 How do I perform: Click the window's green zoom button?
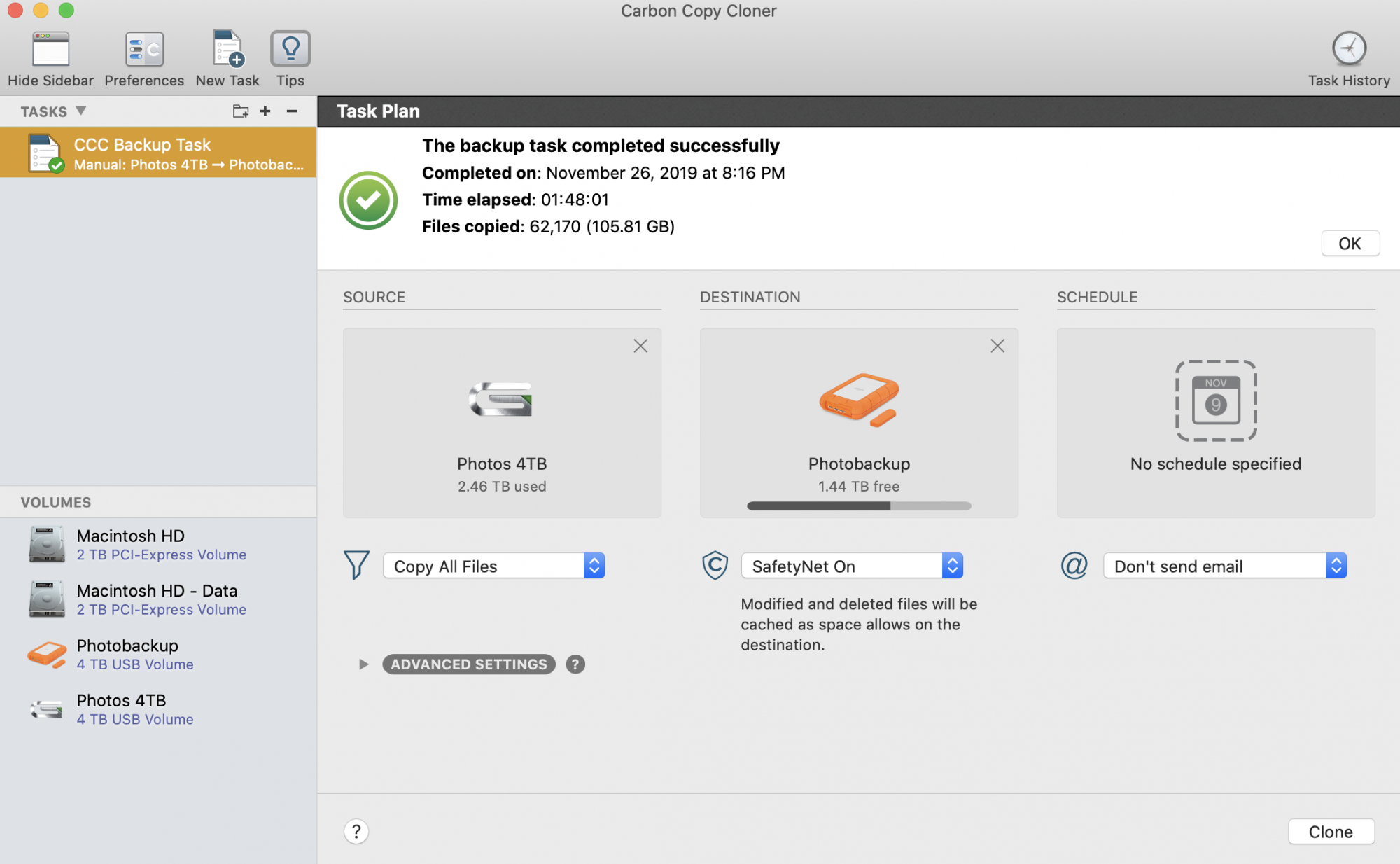click(x=66, y=10)
